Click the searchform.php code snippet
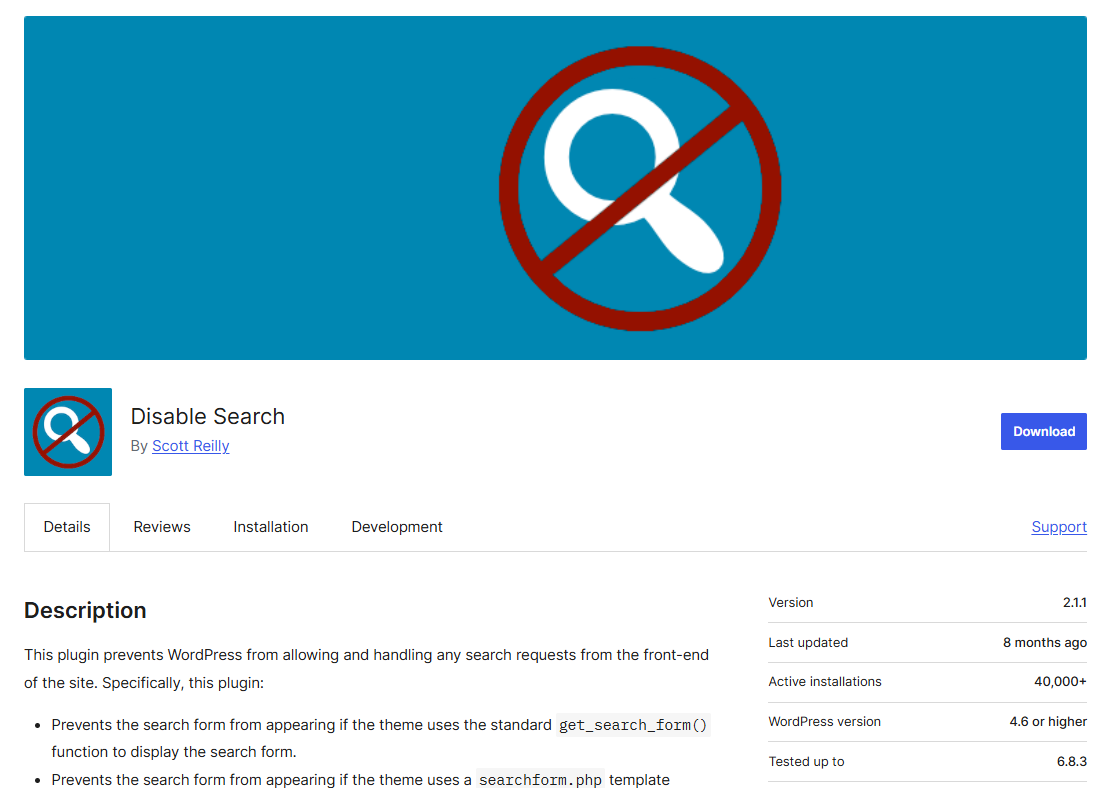 tap(540, 779)
